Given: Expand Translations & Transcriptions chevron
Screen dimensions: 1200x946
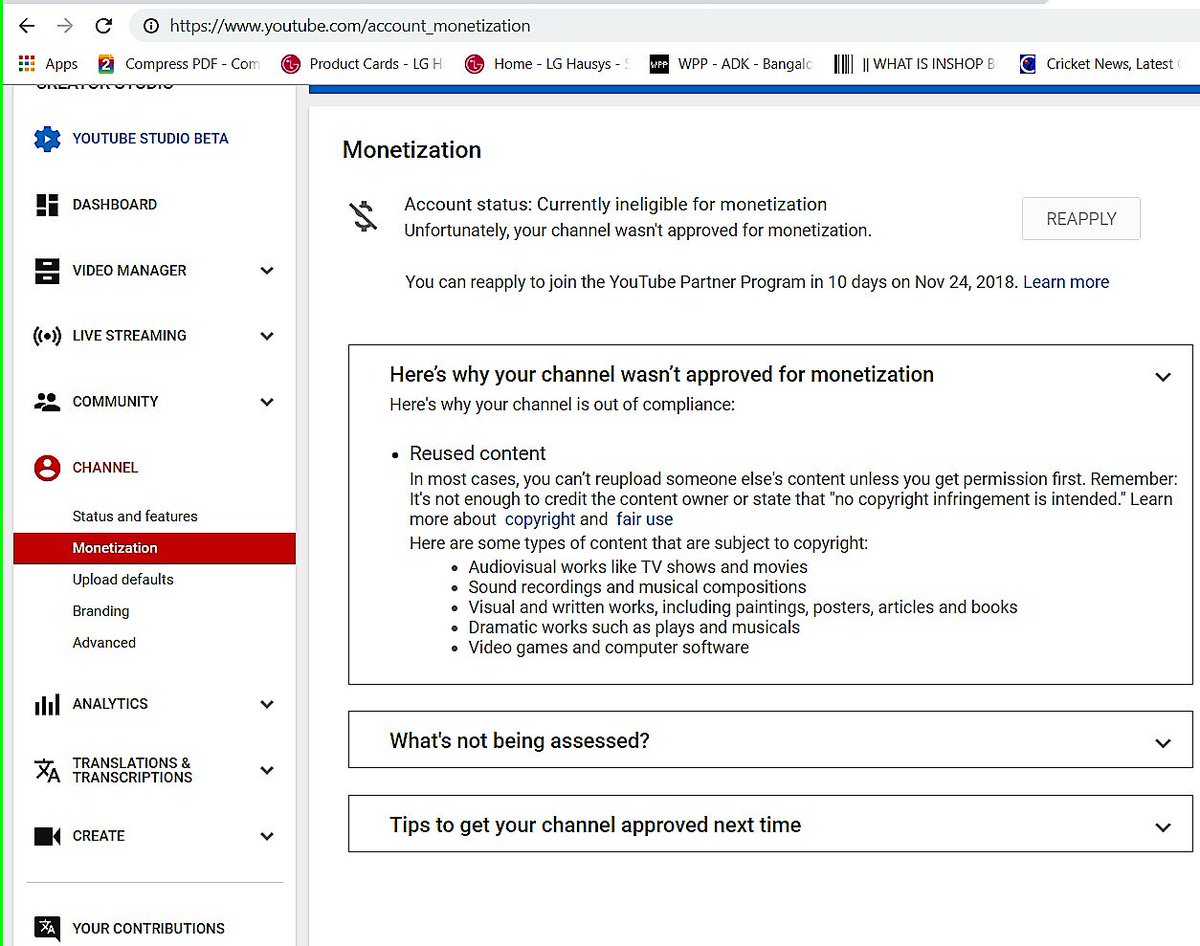Looking at the screenshot, I should [267, 770].
